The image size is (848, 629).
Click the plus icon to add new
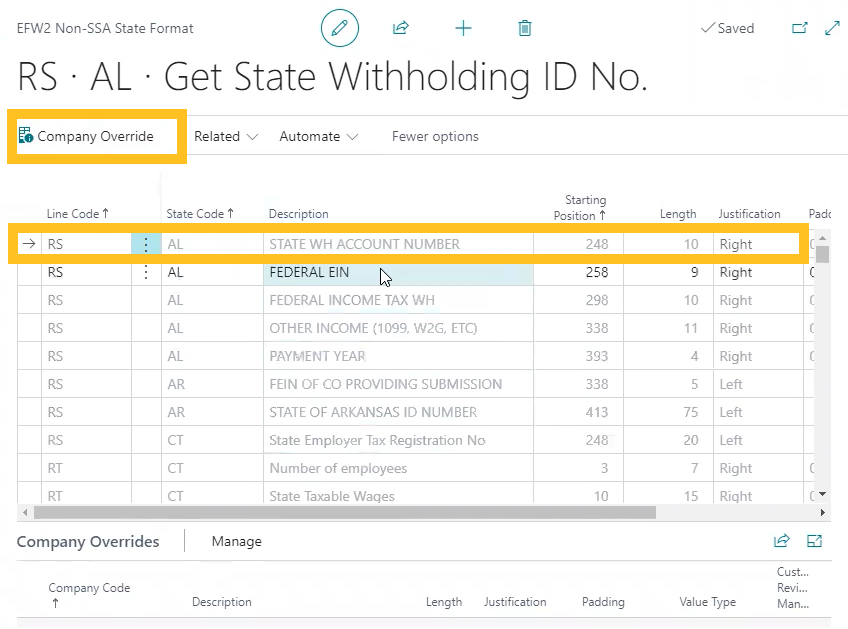point(463,28)
